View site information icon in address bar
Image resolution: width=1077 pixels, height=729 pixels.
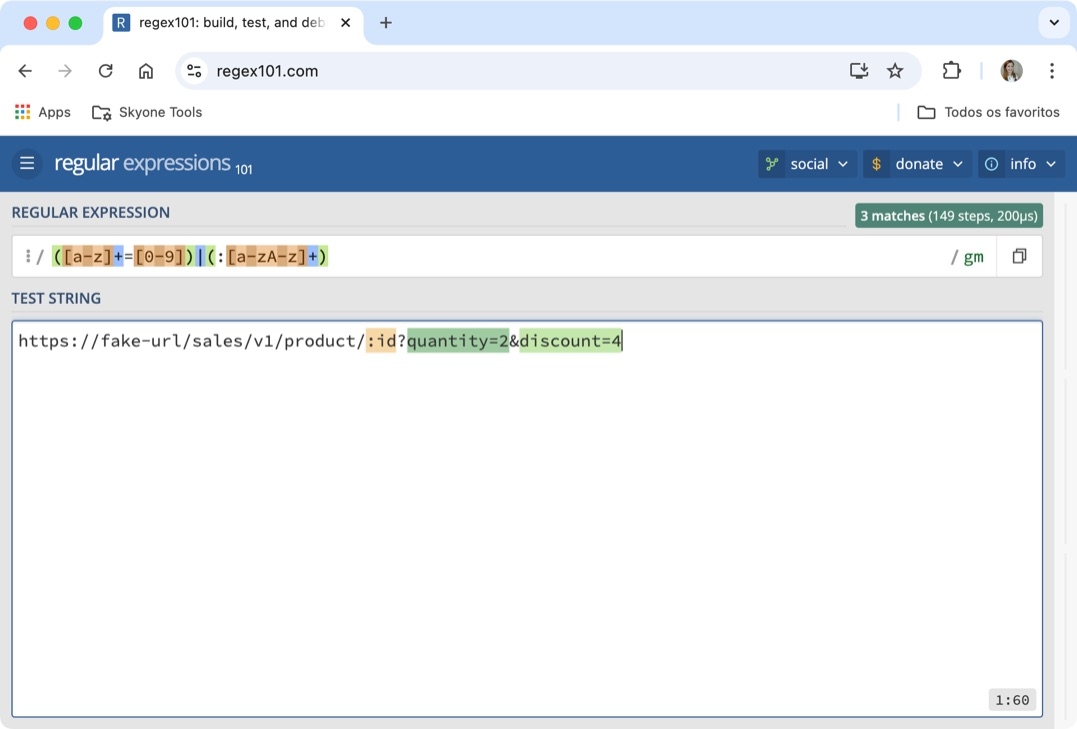coord(195,71)
